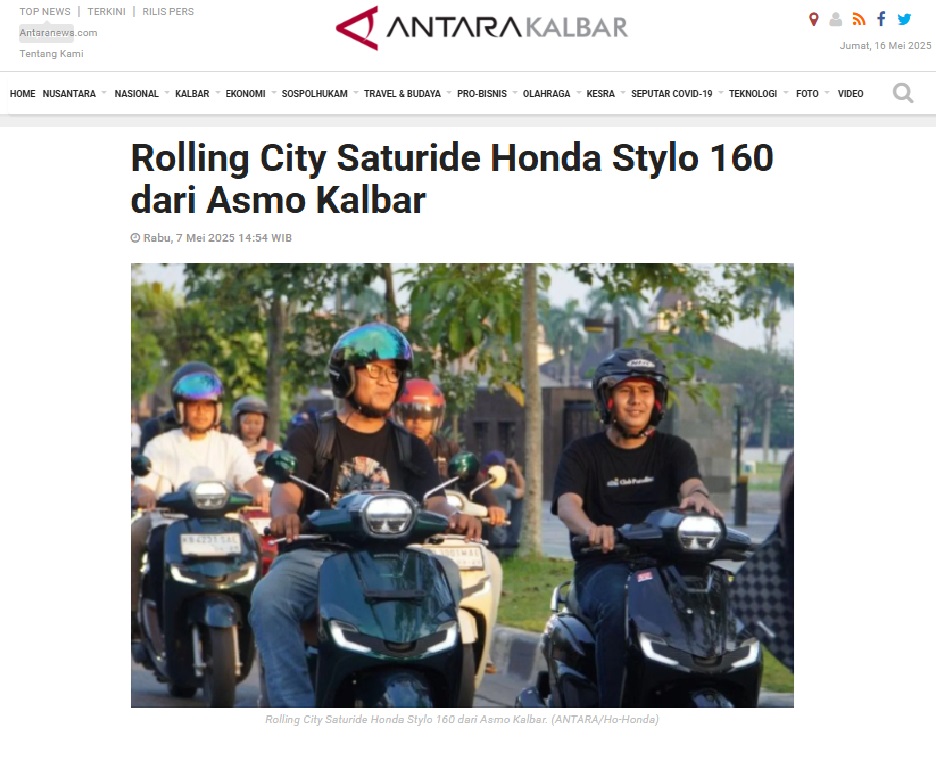Select the Video menu item
Image resolution: width=936 pixels, height=761 pixels.
point(850,94)
